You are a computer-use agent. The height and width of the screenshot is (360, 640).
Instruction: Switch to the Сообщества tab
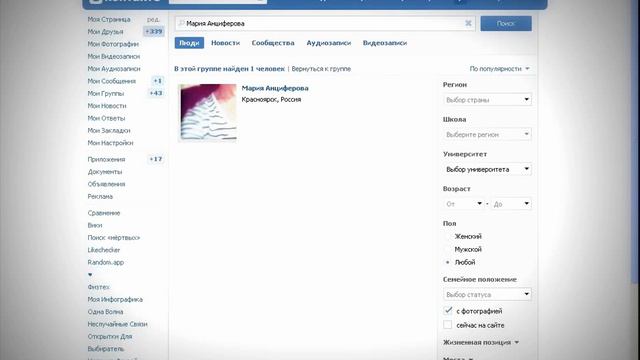pyautogui.click(x=273, y=43)
